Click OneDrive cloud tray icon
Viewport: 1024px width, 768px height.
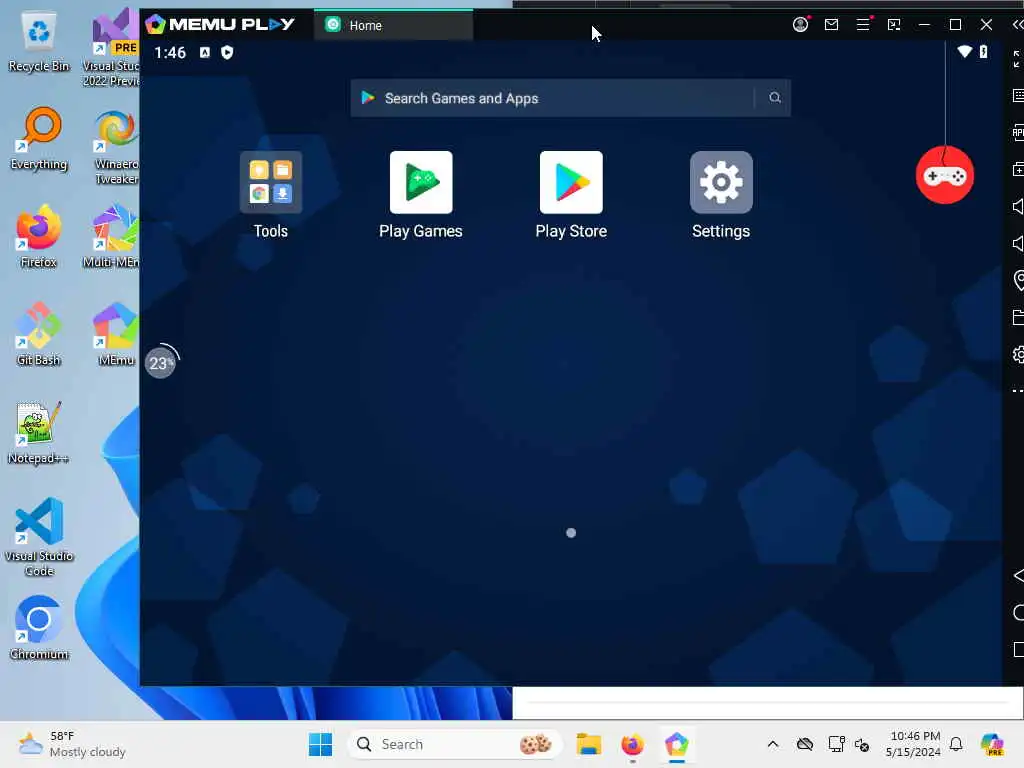[x=805, y=744]
